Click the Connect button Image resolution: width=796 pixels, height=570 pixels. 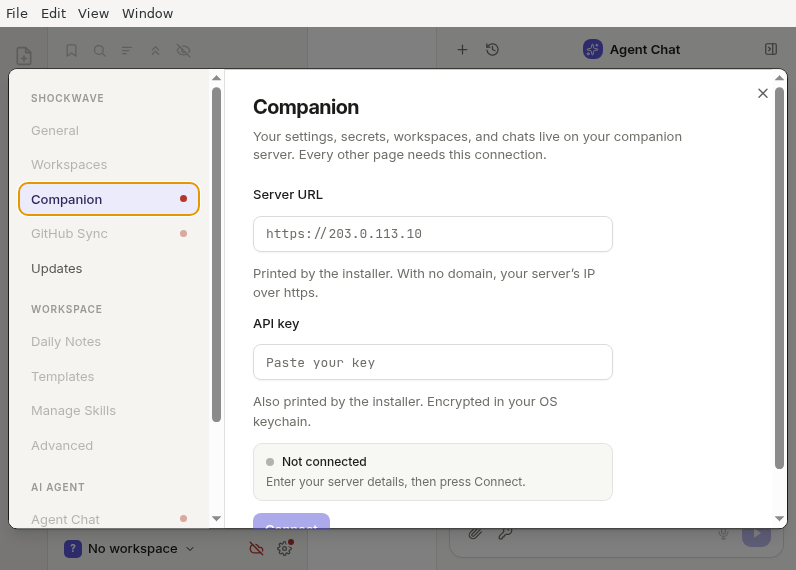291,521
